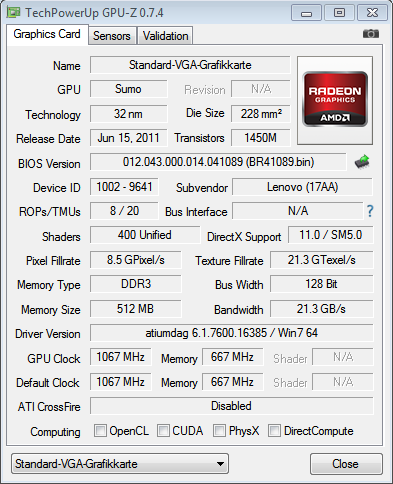Check the PhysX checkbox
The image size is (393, 484).
[x=219, y=430]
